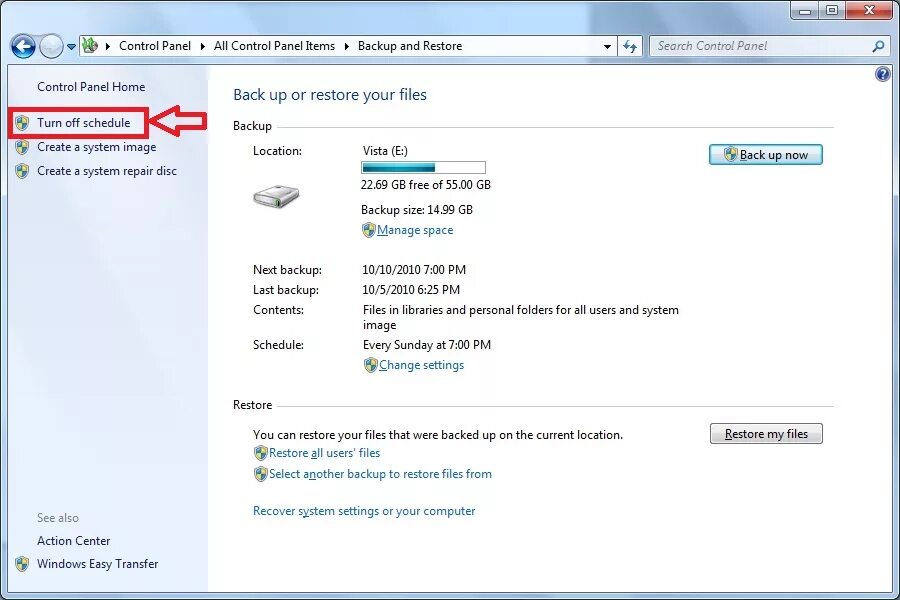Open the address bar history dropdown
Viewport: 900px width, 600px height.
click(x=607, y=47)
